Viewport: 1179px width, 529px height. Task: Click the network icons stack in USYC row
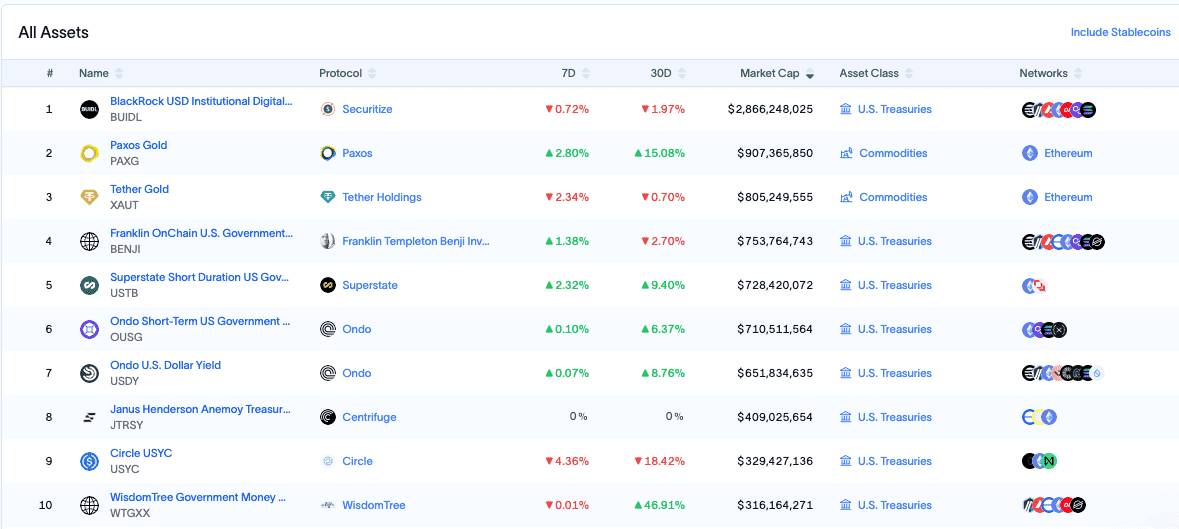pos(1040,461)
